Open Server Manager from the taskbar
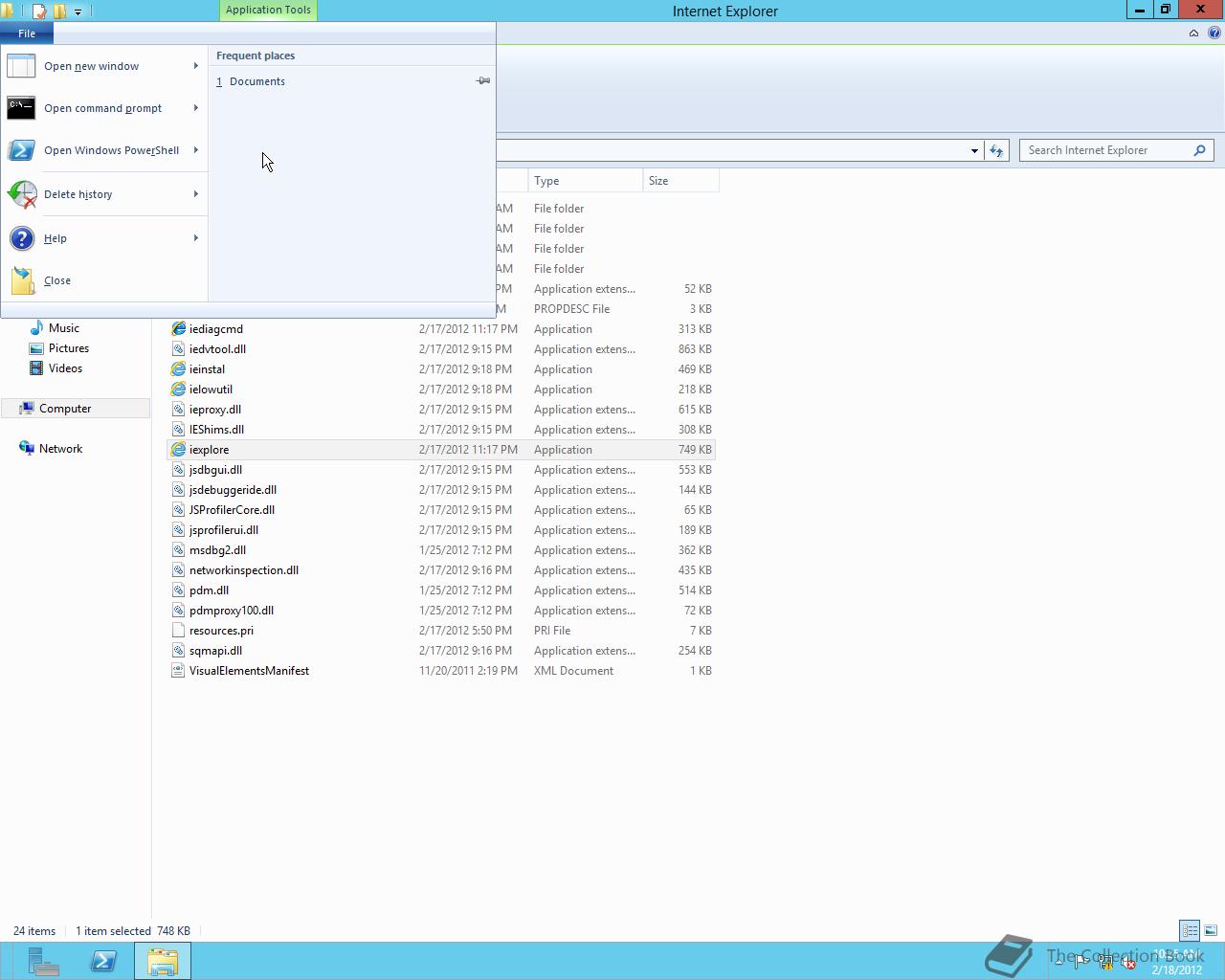Image resolution: width=1225 pixels, height=980 pixels. (42, 961)
